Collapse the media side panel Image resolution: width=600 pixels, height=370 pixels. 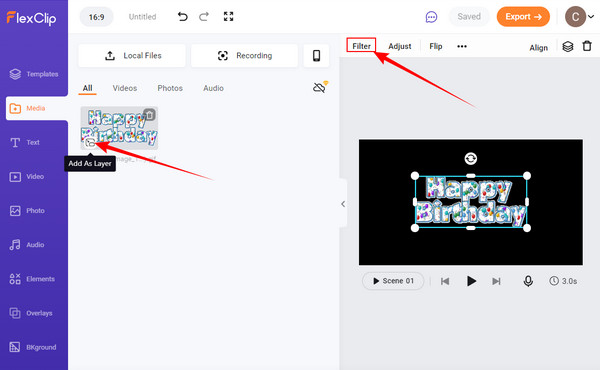(x=343, y=204)
